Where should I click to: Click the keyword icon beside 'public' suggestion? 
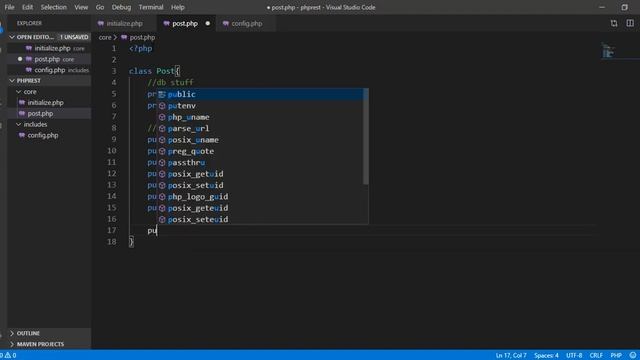tap(162, 95)
